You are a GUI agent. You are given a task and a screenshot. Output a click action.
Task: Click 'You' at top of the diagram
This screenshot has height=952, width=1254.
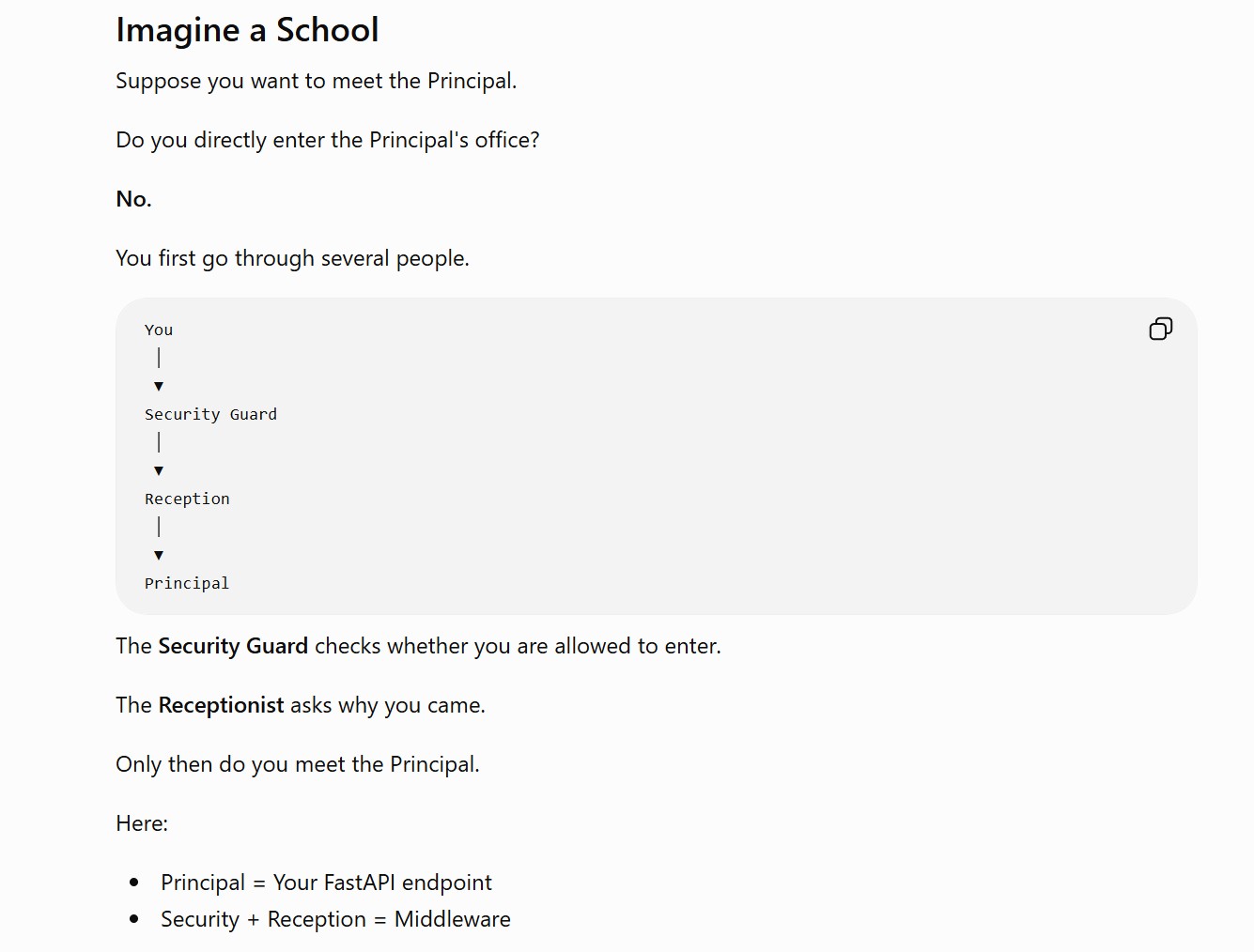coord(159,330)
